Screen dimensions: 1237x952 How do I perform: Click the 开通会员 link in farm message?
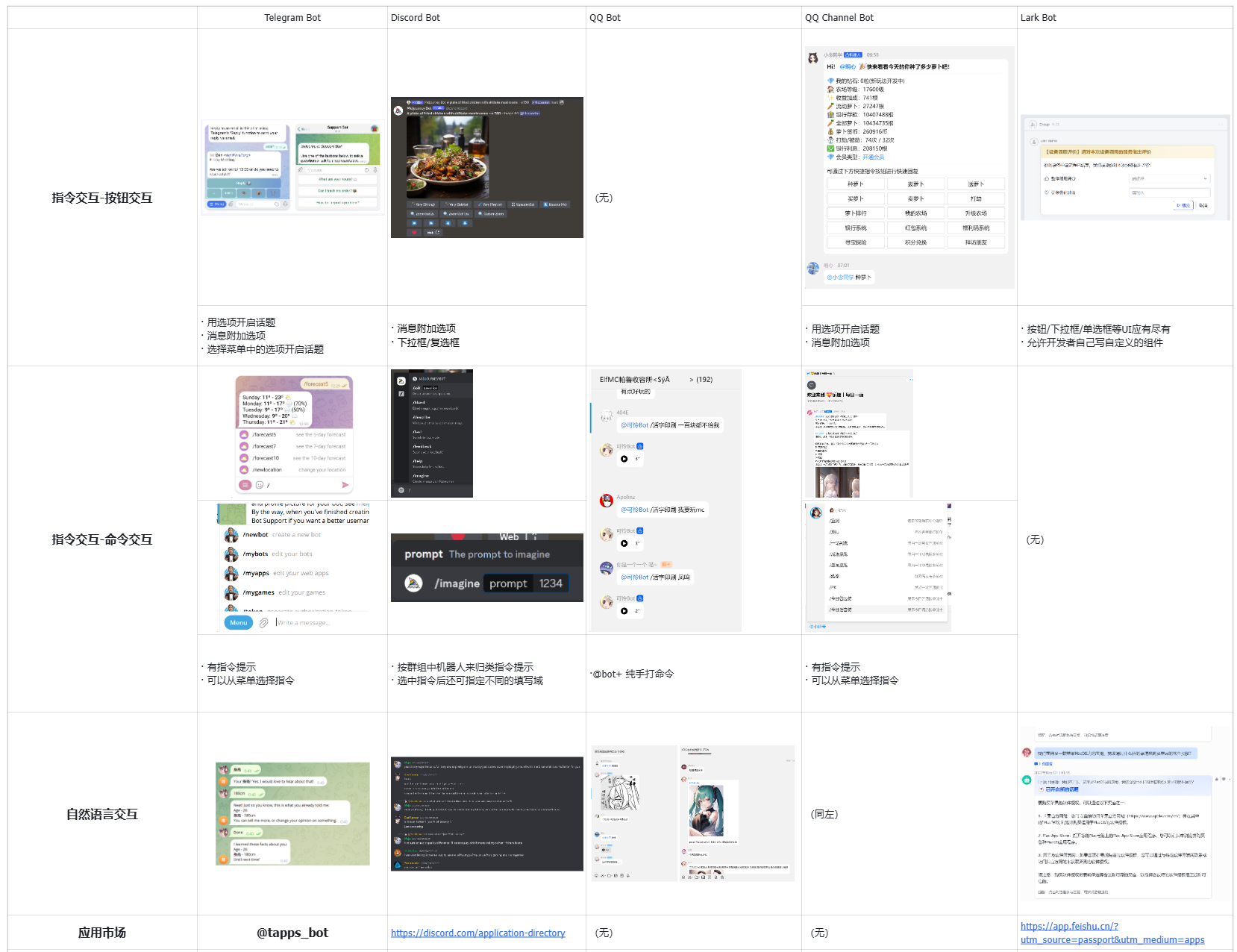873,157
